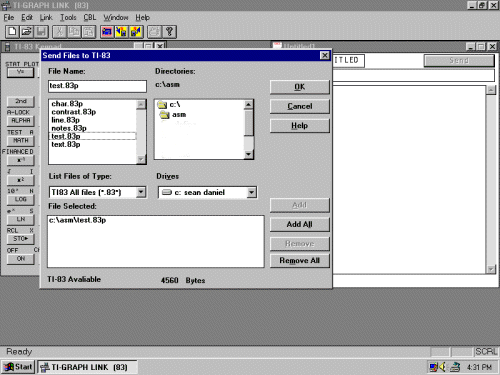Screen dimensions: 500x375
Task: Open the Drives dropdown
Action: click(x=252, y=192)
